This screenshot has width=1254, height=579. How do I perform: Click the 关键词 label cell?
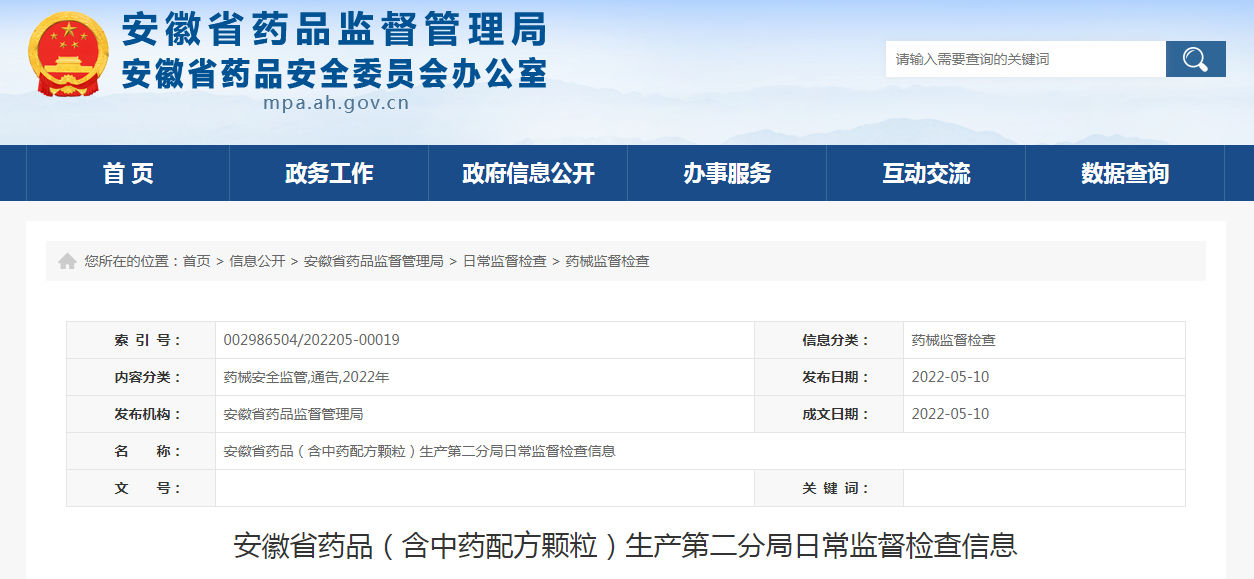[829, 488]
